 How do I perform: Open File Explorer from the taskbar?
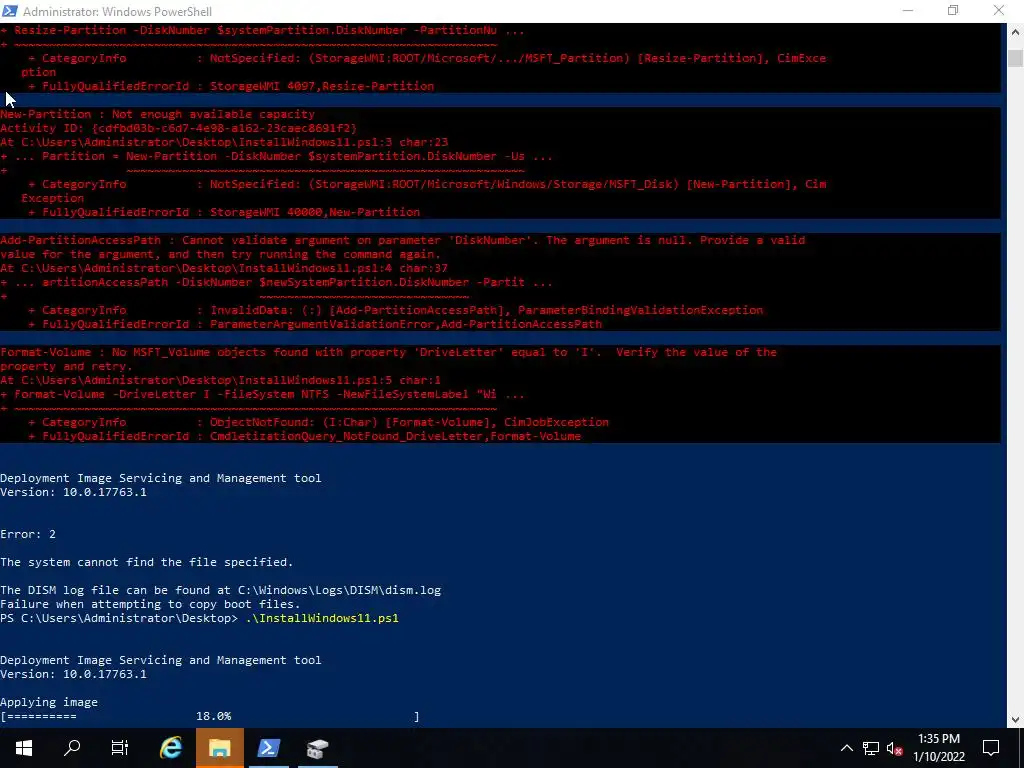(219, 748)
